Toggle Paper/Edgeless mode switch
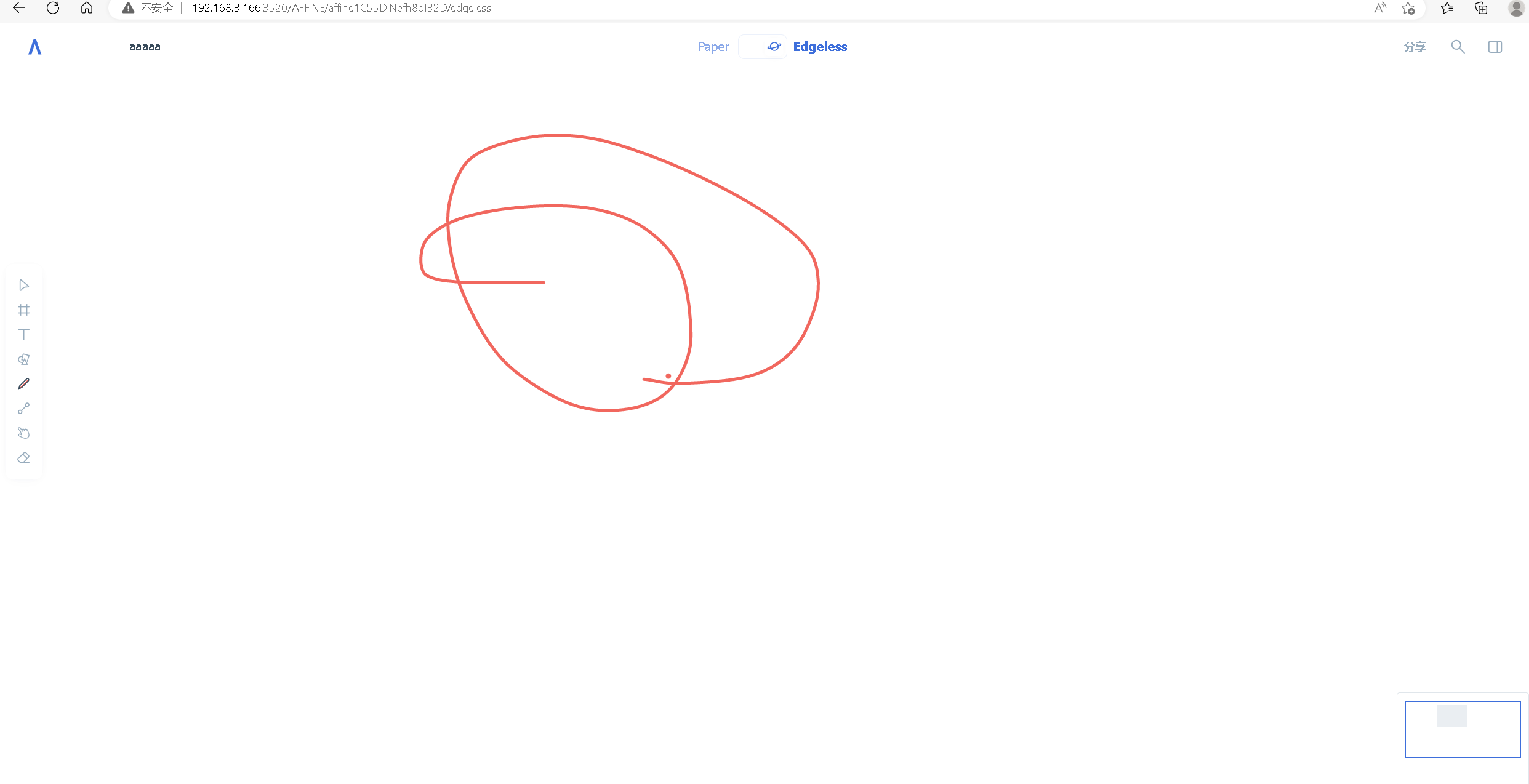The image size is (1529, 784). [762, 47]
